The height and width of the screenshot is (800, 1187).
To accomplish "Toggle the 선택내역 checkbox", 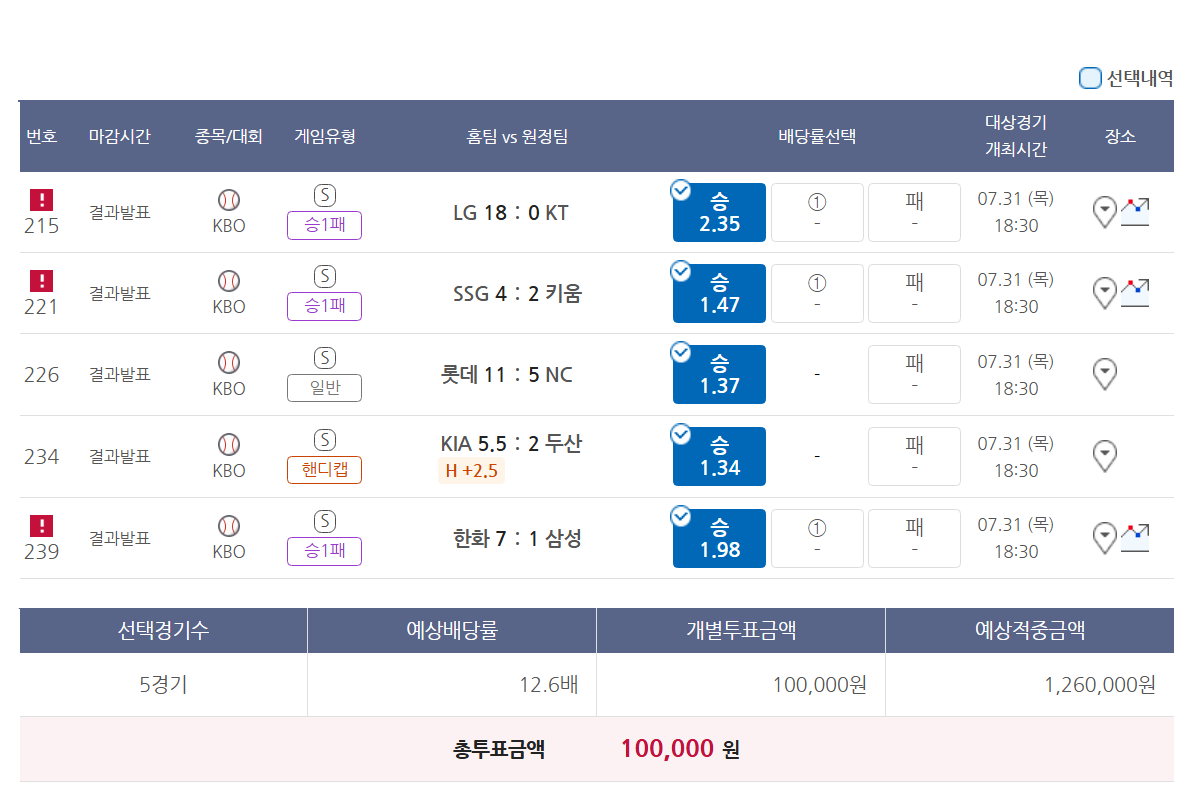I will pos(1090,78).
